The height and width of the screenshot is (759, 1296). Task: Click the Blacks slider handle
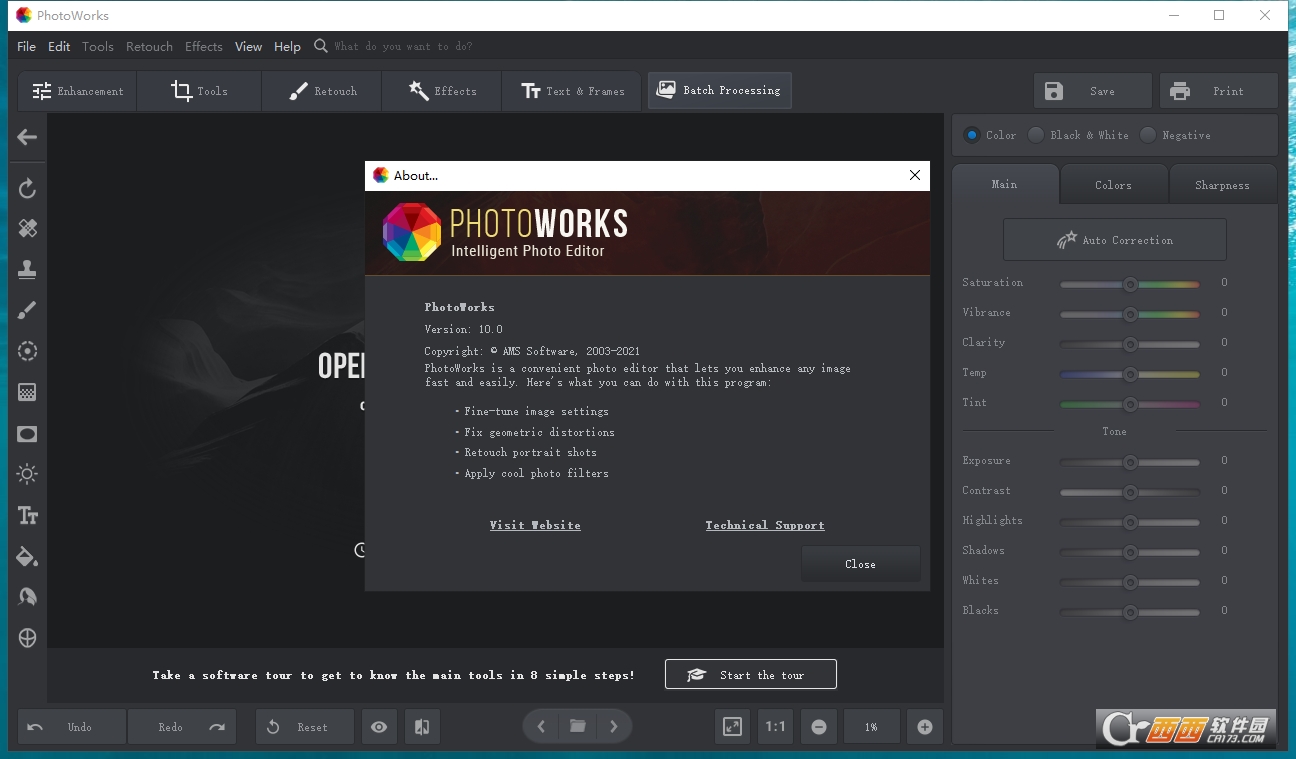tap(1130, 612)
